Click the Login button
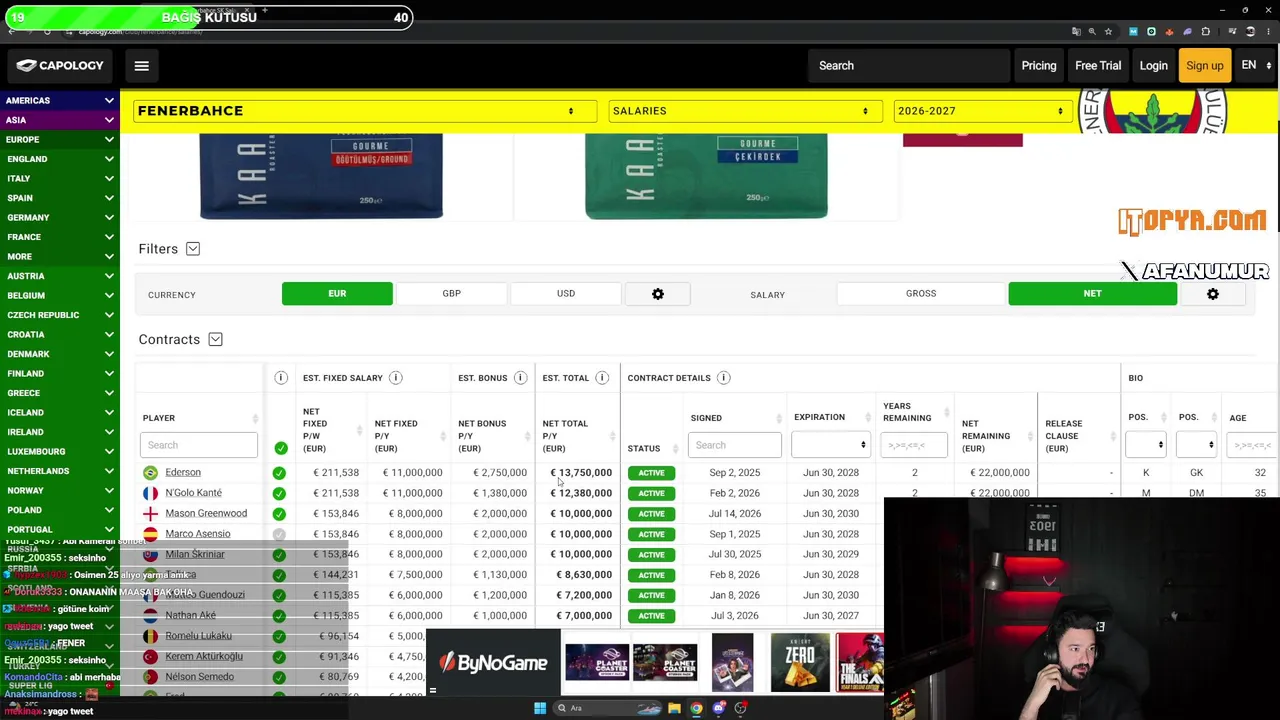The image size is (1280, 720). click(x=1153, y=66)
